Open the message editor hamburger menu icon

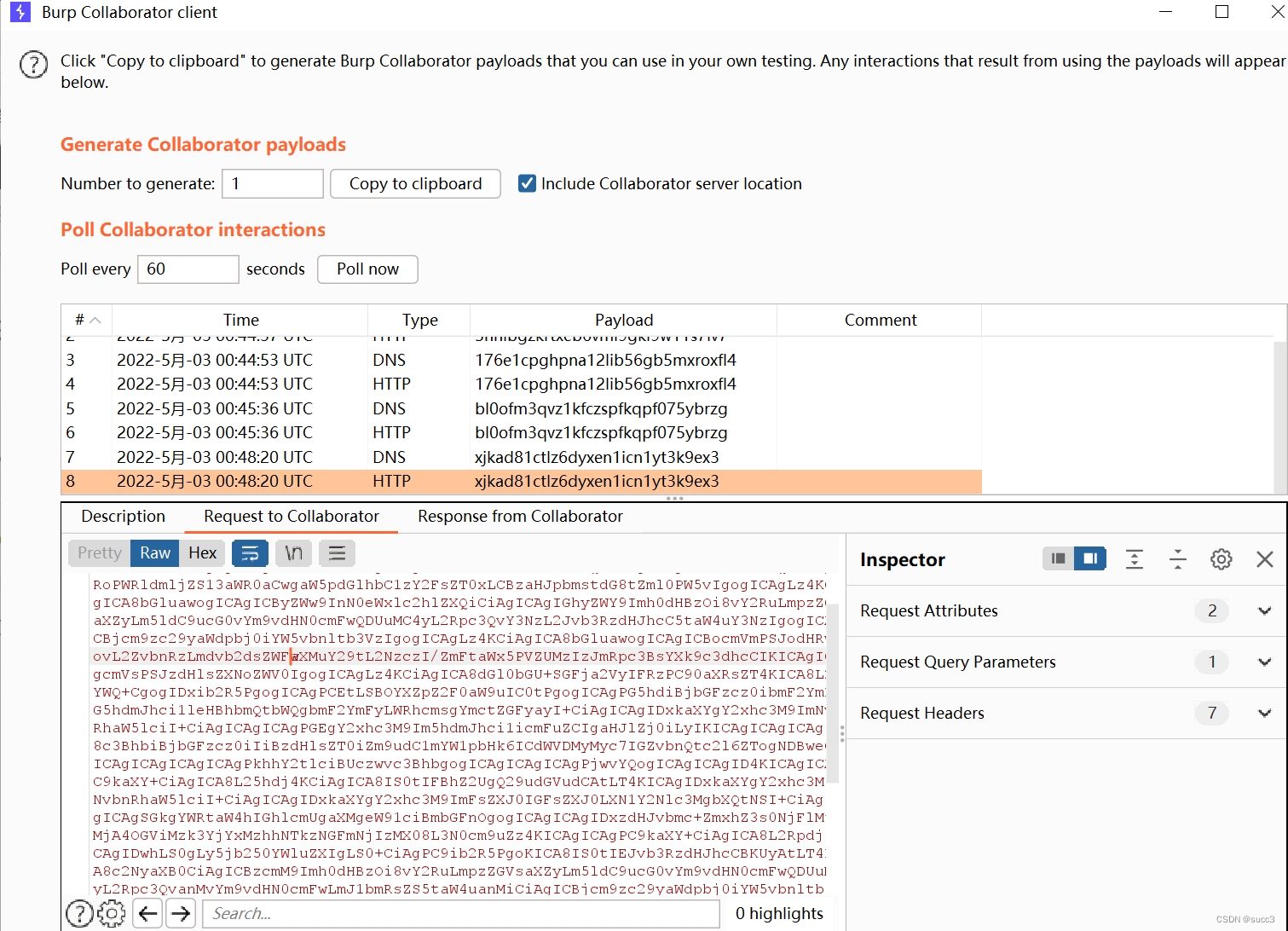pyautogui.click(x=337, y=553)
